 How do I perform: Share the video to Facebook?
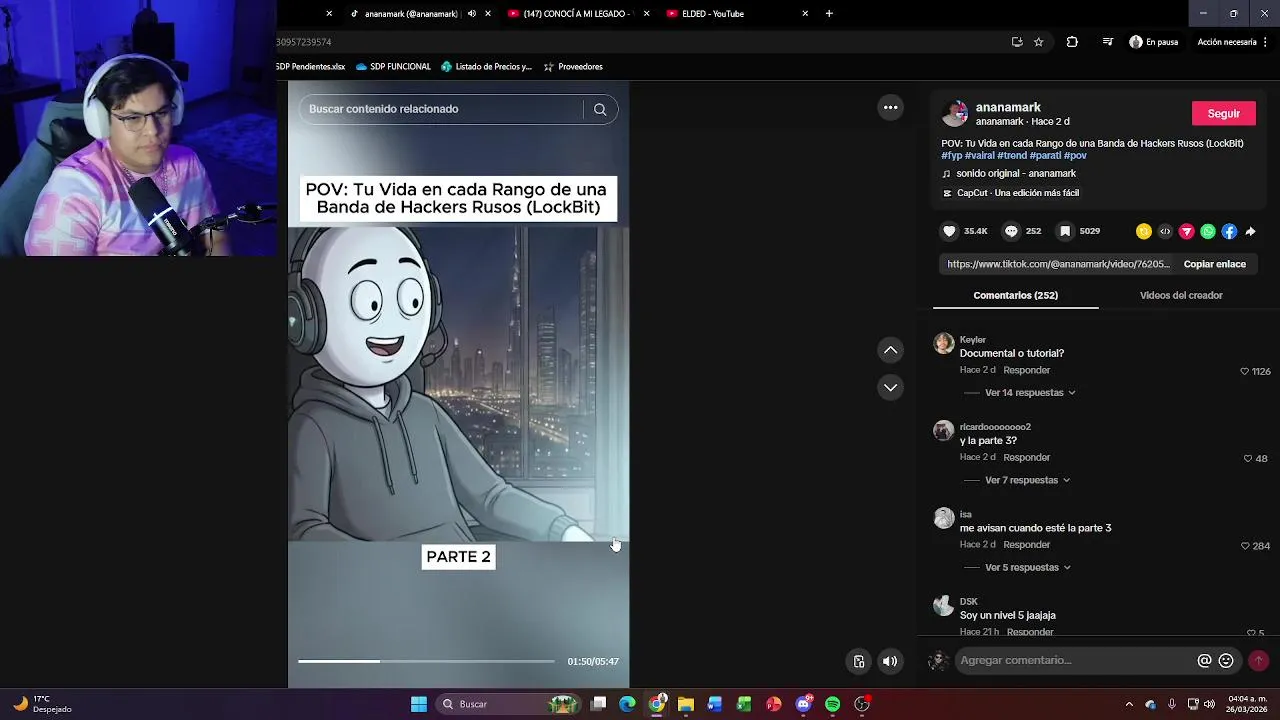tap(1229, 231)
